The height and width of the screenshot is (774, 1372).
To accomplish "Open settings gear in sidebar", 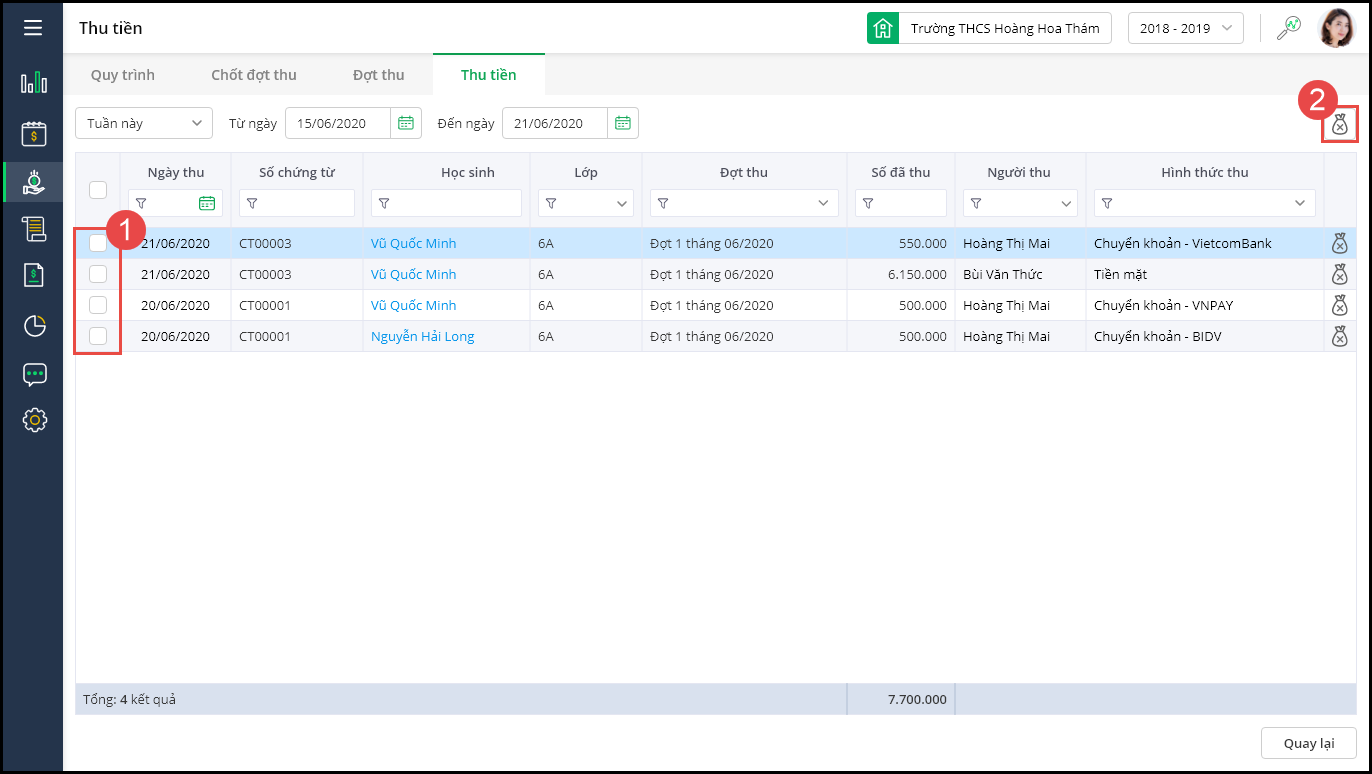I will click(34, 420).
